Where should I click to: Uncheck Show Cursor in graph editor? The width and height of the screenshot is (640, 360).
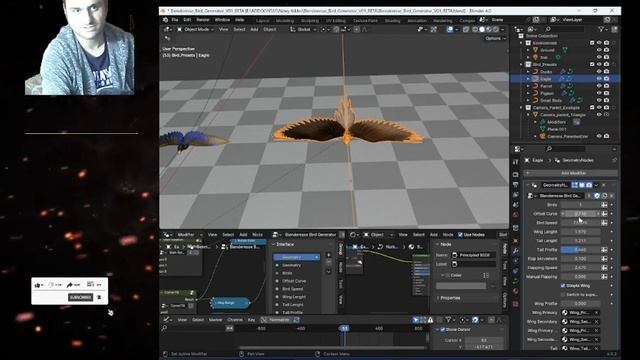[x=442, y=330]
